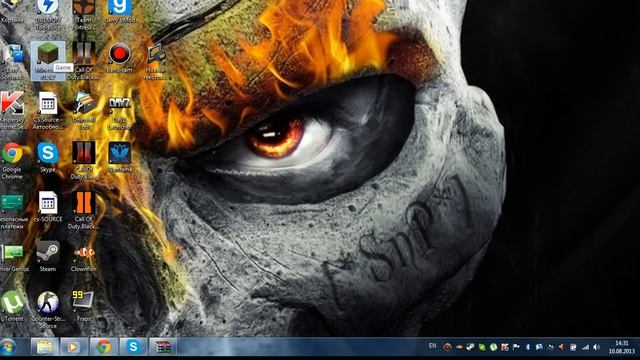Screen dimensions: 640x360
Task: Select the Driver Genius desktop icon
Action: (x=14, y=258)
